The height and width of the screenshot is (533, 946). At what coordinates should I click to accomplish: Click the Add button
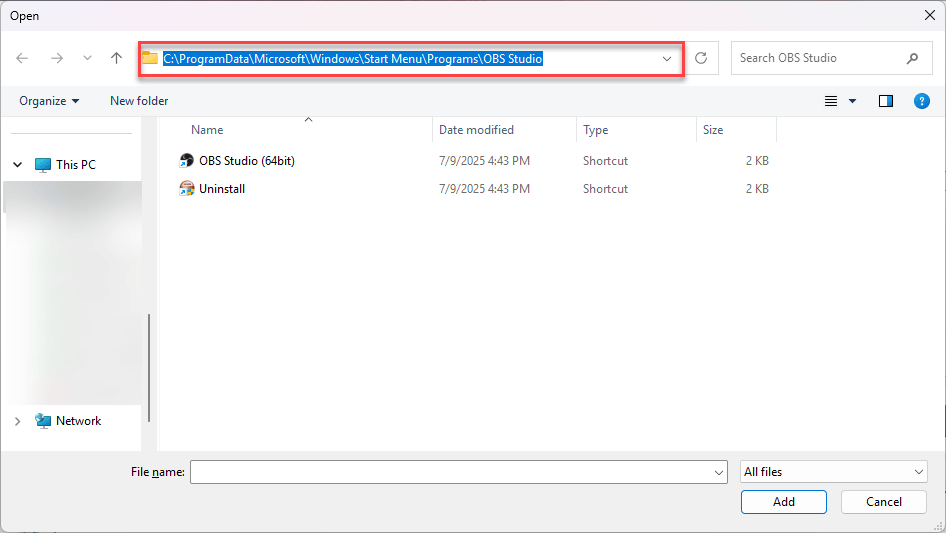784,502
